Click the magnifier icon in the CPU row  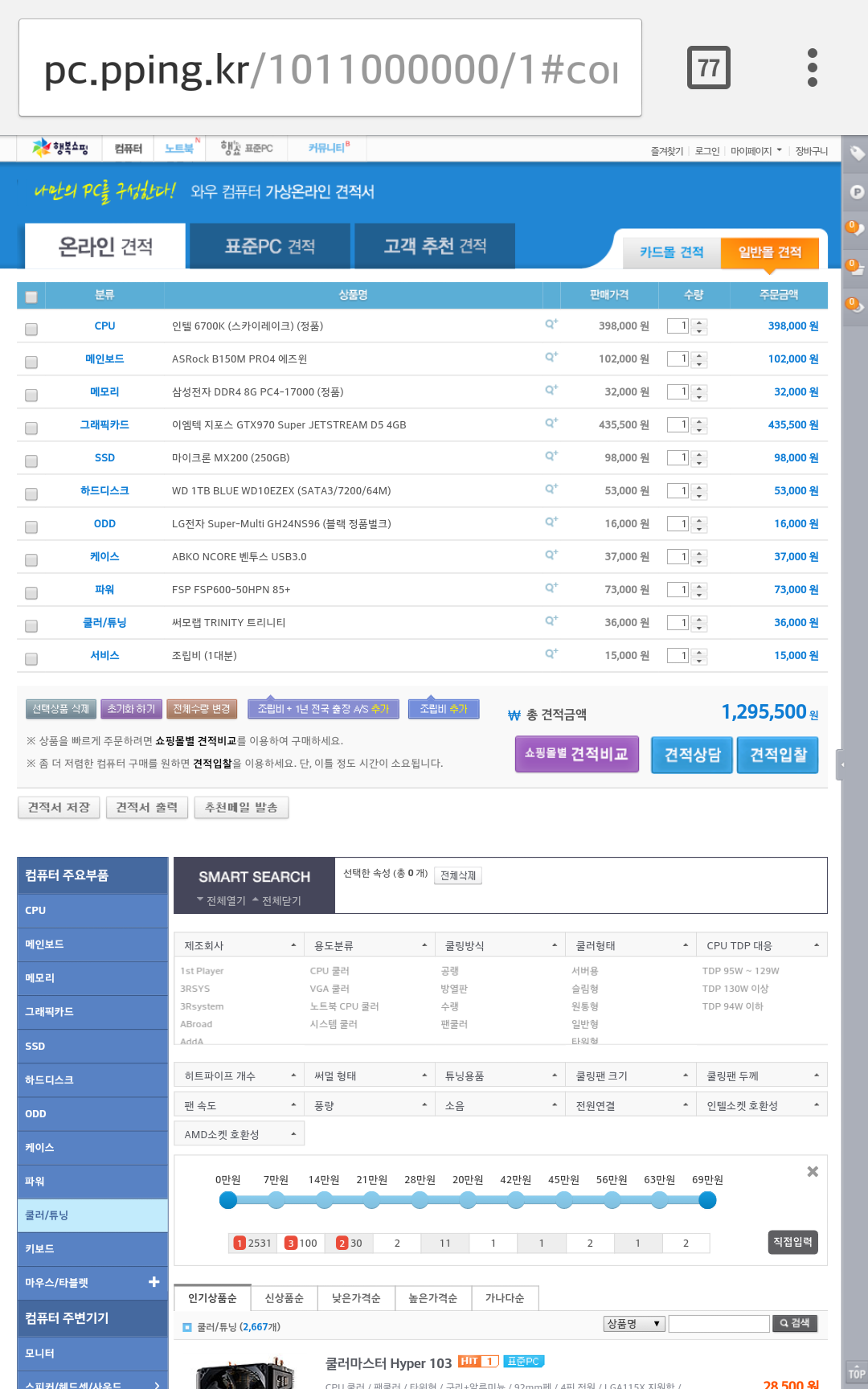tap(551, 324)
